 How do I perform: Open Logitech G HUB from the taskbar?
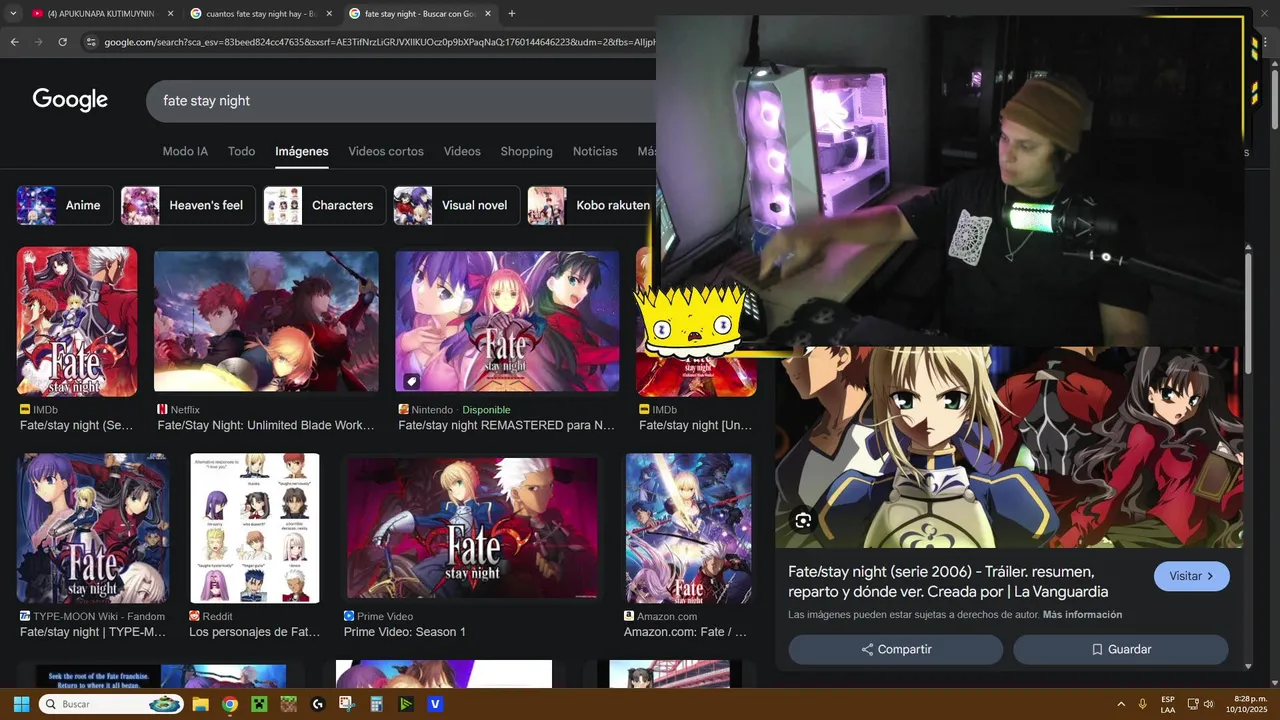pyautogui.click(x=318, y=704)
